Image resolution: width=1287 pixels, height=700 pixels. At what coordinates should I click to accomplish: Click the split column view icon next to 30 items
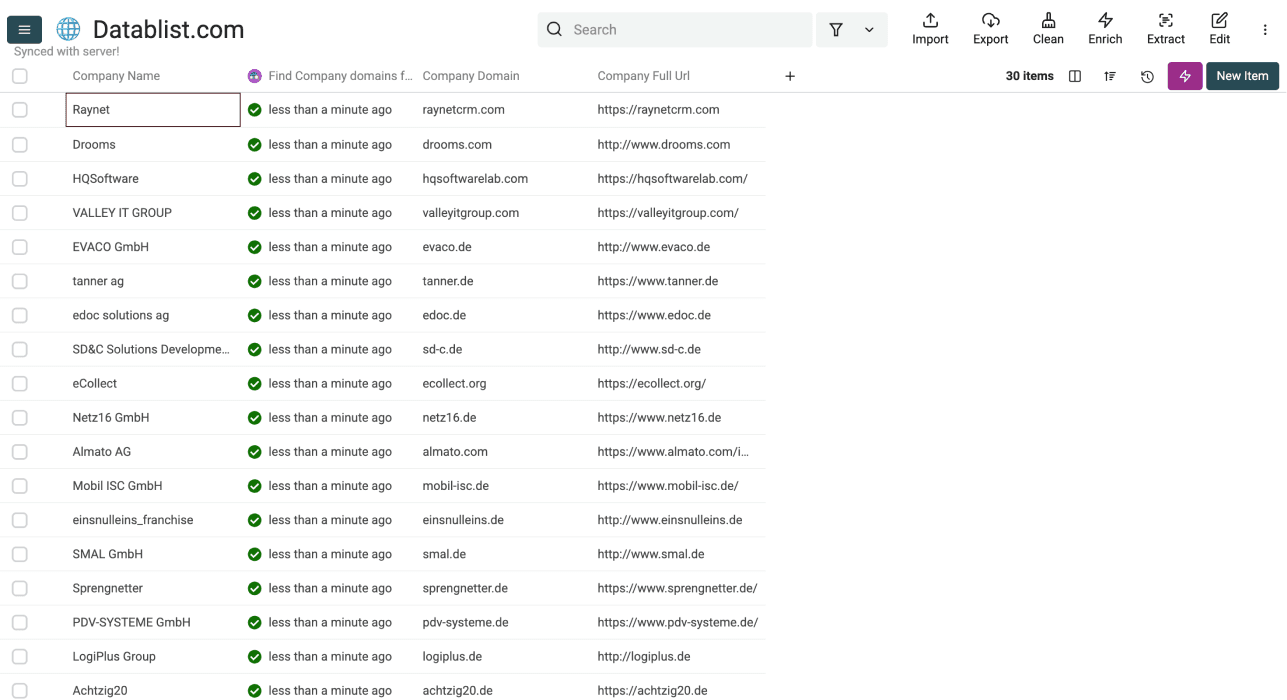click(x=1074, y=76)
